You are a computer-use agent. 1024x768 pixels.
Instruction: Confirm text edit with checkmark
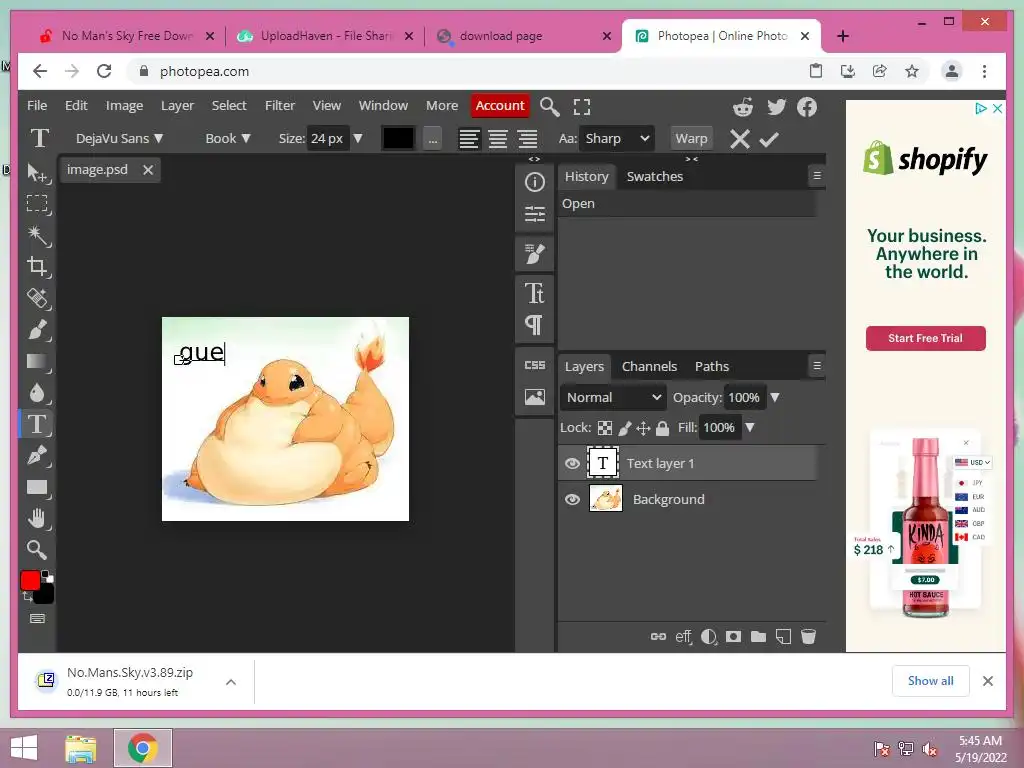click(x=769, y=139)
